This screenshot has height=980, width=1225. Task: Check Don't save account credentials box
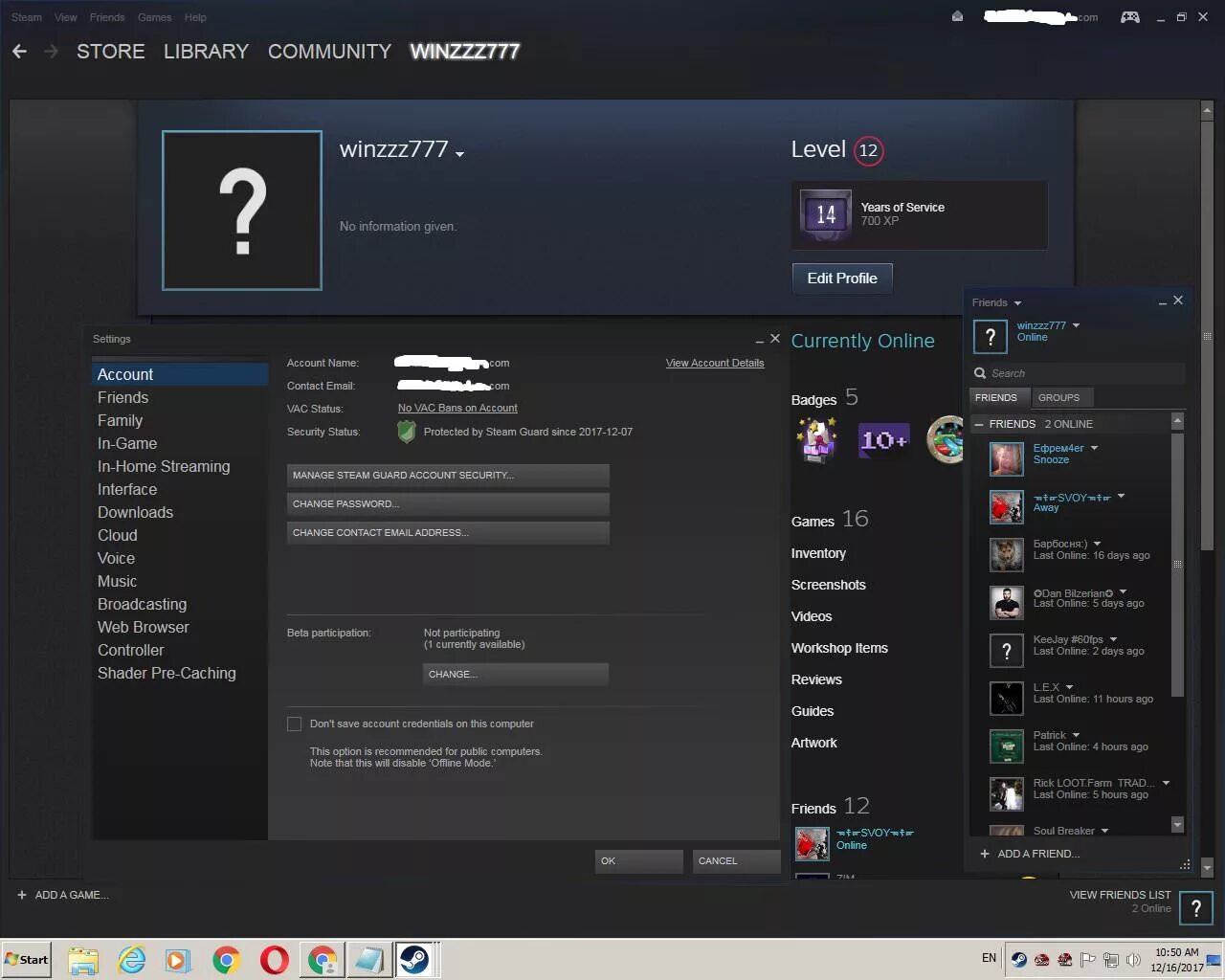coord(295,724)
